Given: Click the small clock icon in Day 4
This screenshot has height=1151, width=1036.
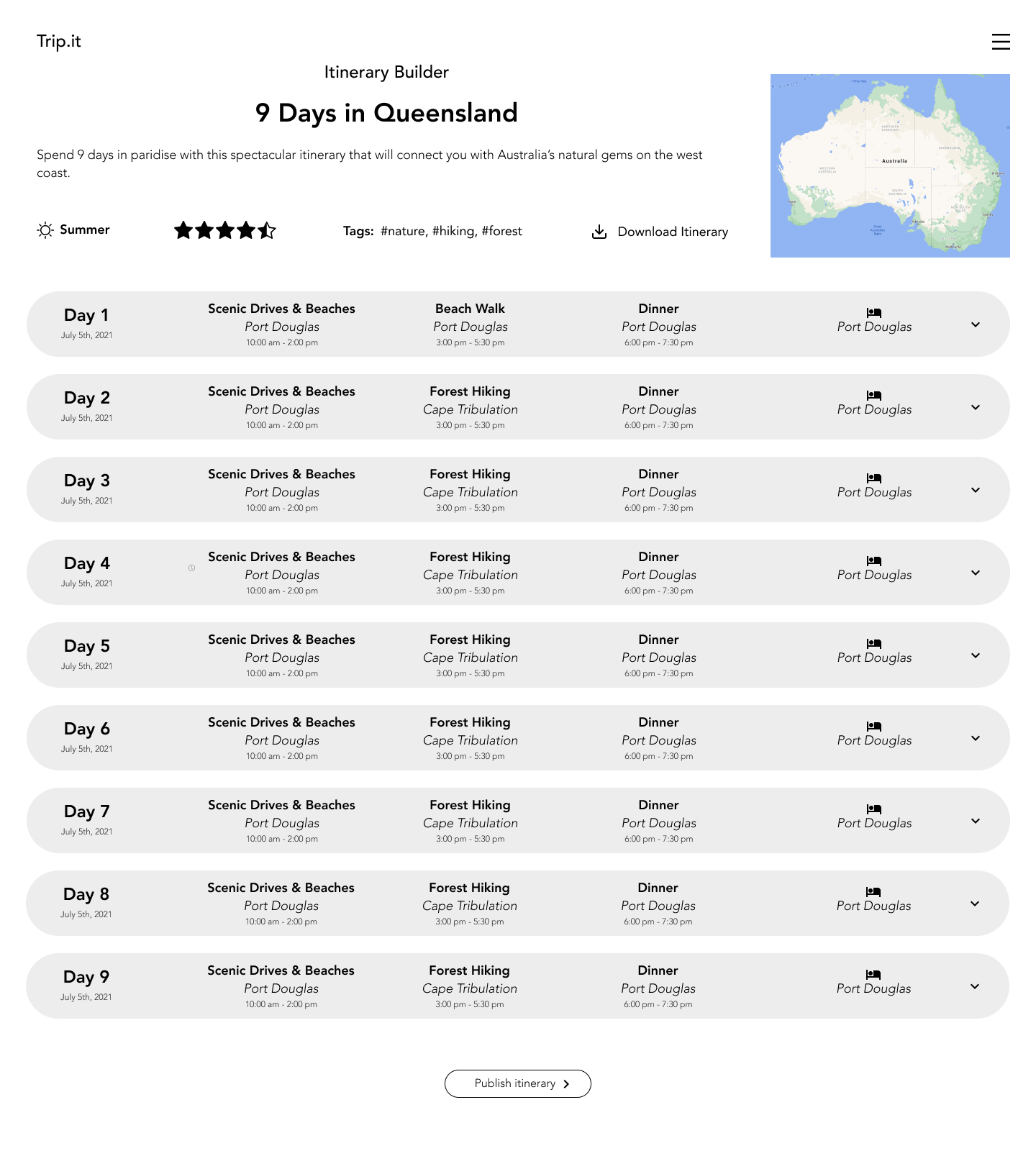Looking at the screenshot, I should click(192, 568).
